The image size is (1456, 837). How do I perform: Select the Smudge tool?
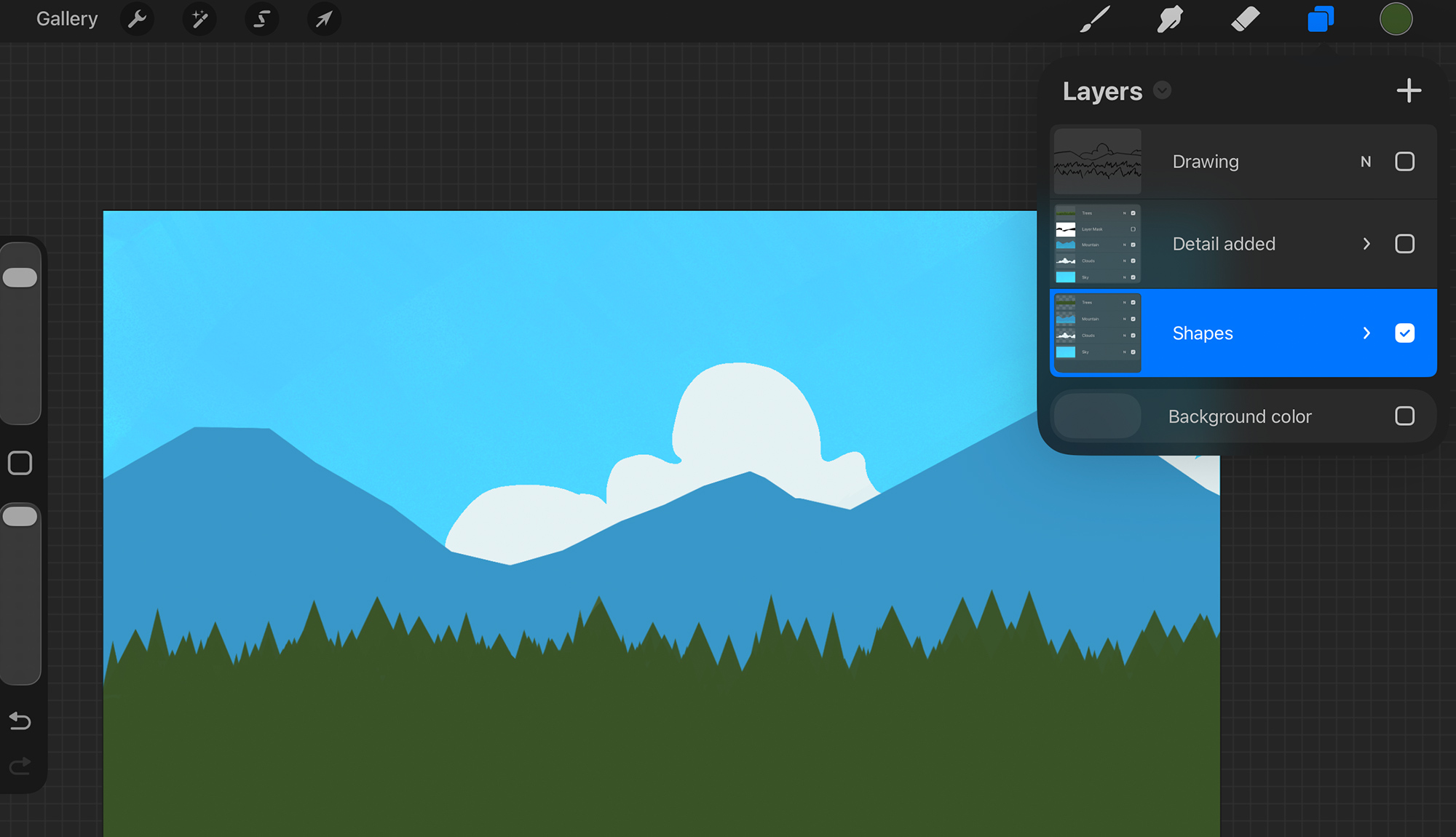coord(1170,20)
